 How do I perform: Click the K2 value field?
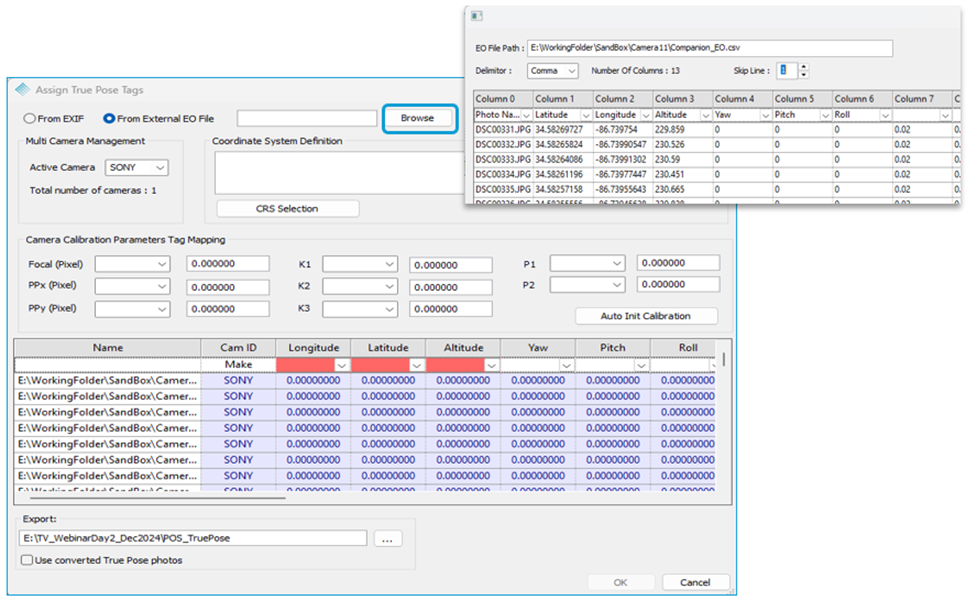pyautogui.click(x=451, y=287)
